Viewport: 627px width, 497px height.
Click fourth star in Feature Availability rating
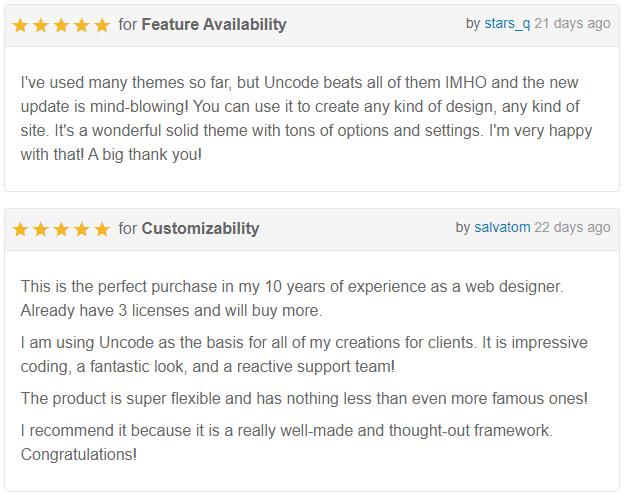pos(82,26)
